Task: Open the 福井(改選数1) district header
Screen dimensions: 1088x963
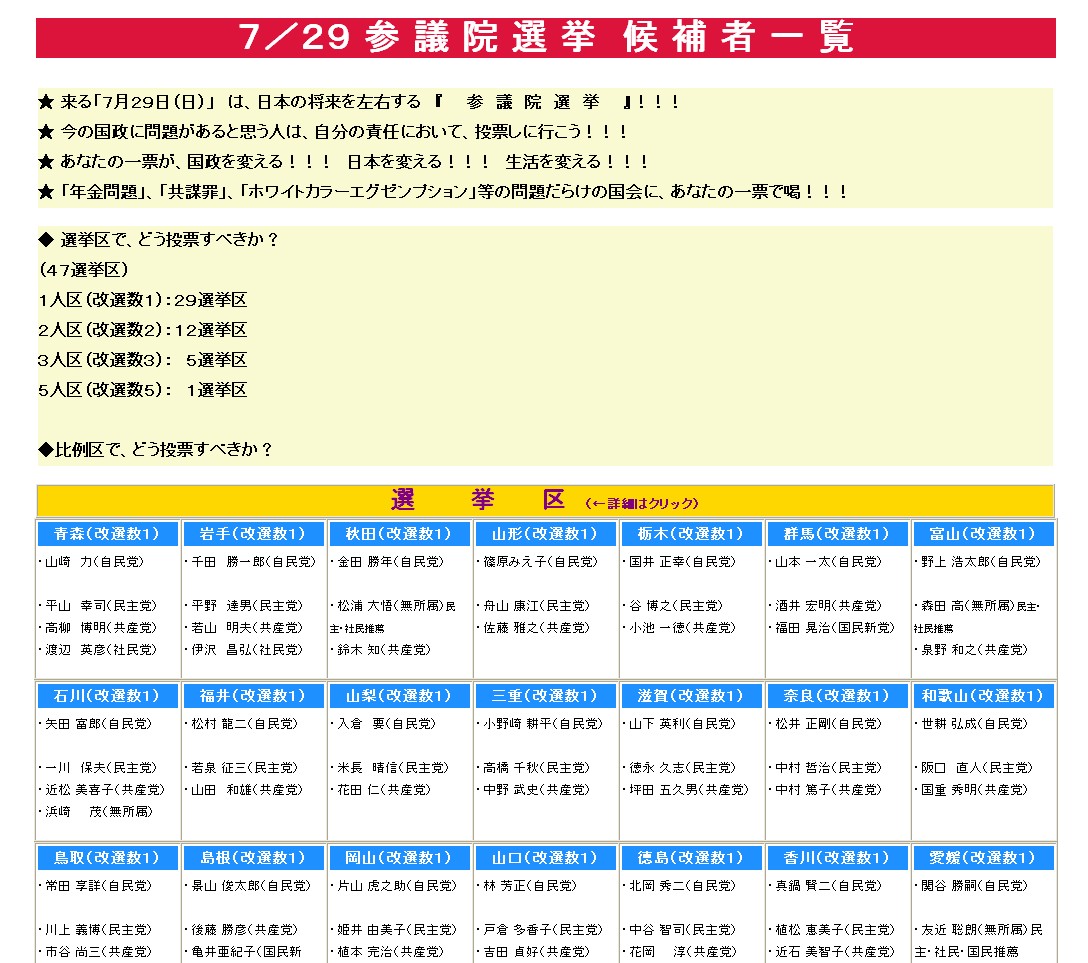Action: tap(253, 695)
